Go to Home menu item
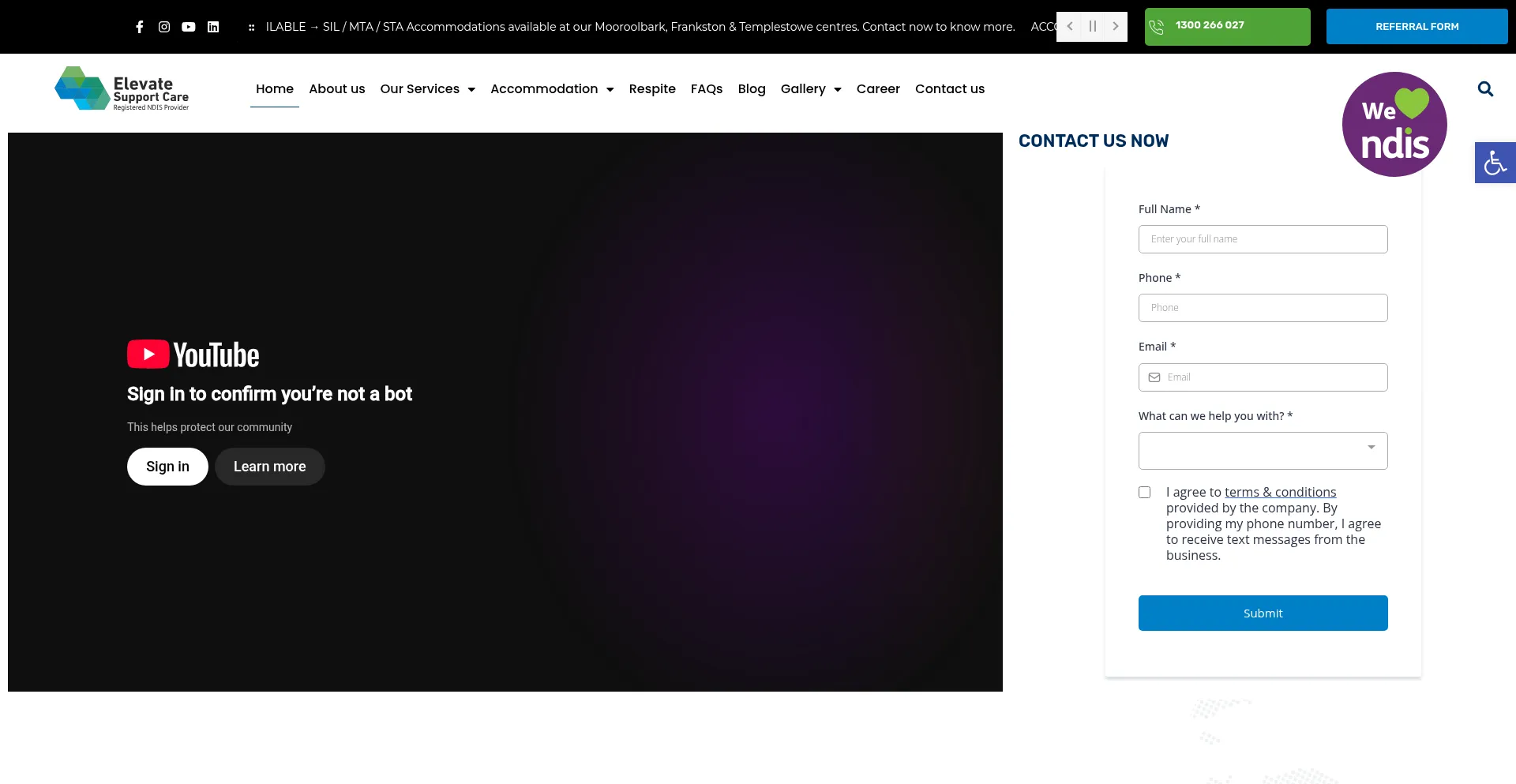This screenshot has height=784, width=1516. [275, 89]
